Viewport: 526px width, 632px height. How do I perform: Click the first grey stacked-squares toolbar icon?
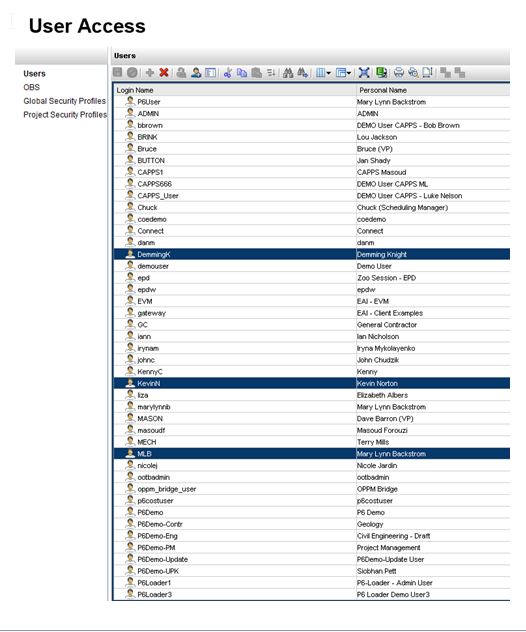pos(445,73)
